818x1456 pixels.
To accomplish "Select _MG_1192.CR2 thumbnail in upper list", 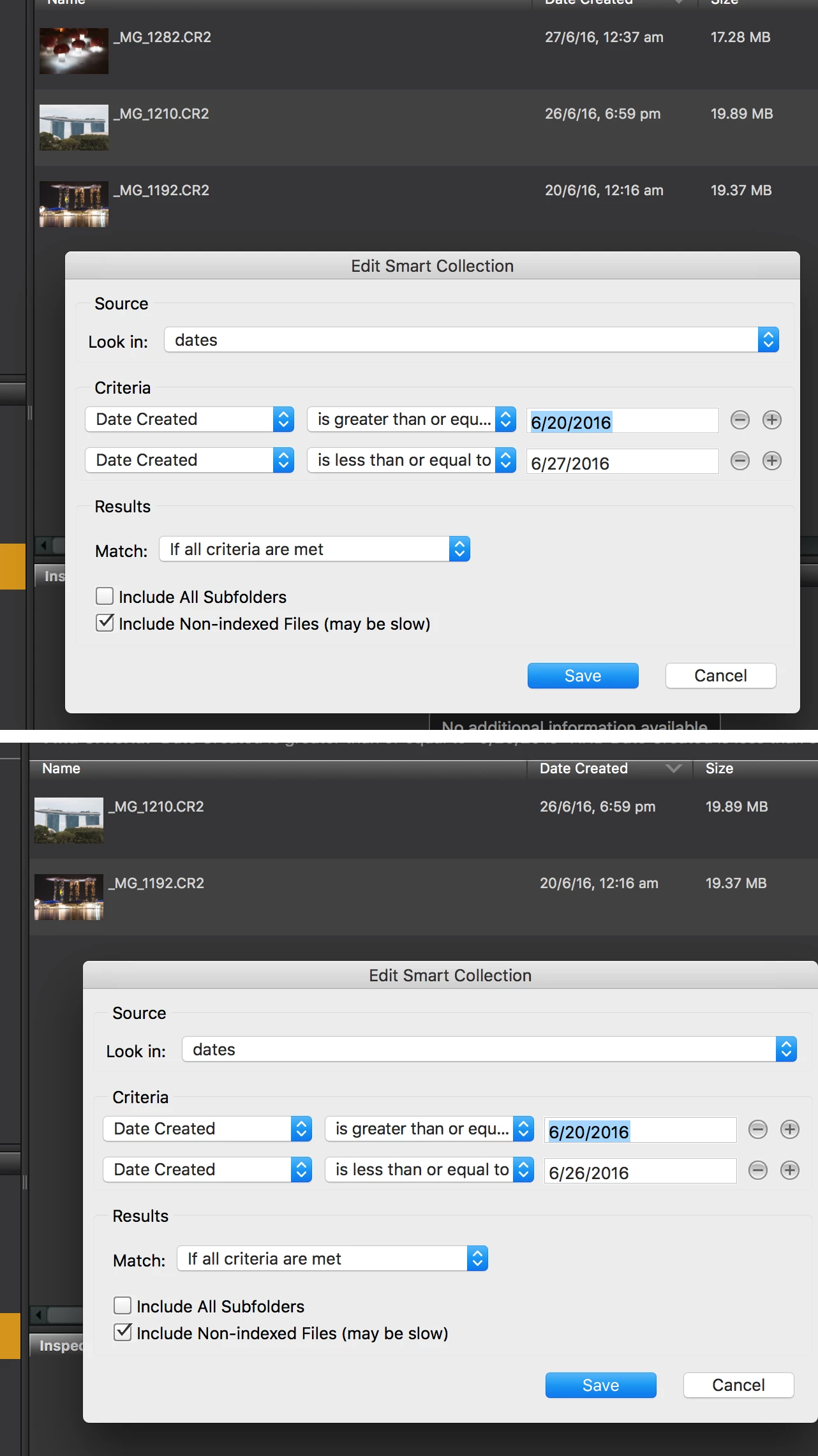I will pos(74,204).
